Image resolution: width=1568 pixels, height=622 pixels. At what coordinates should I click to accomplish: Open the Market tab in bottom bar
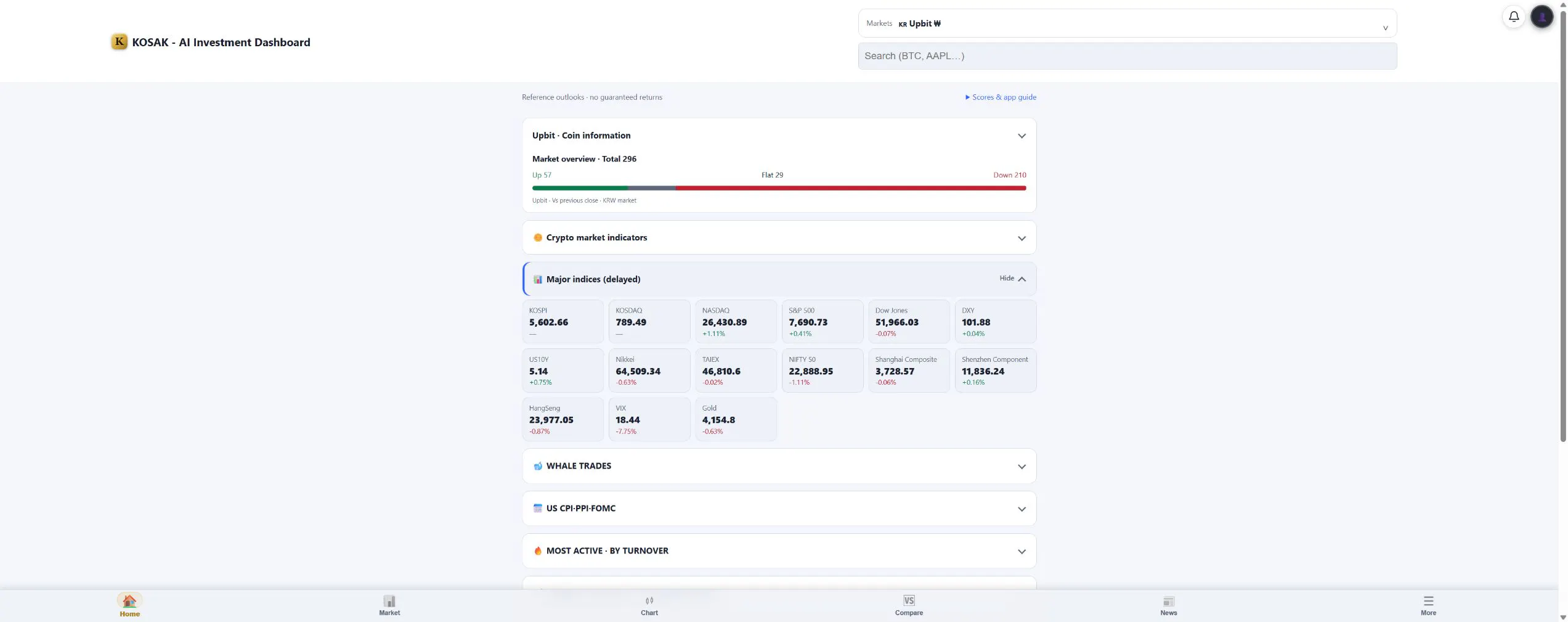click(x=389, y=605)
